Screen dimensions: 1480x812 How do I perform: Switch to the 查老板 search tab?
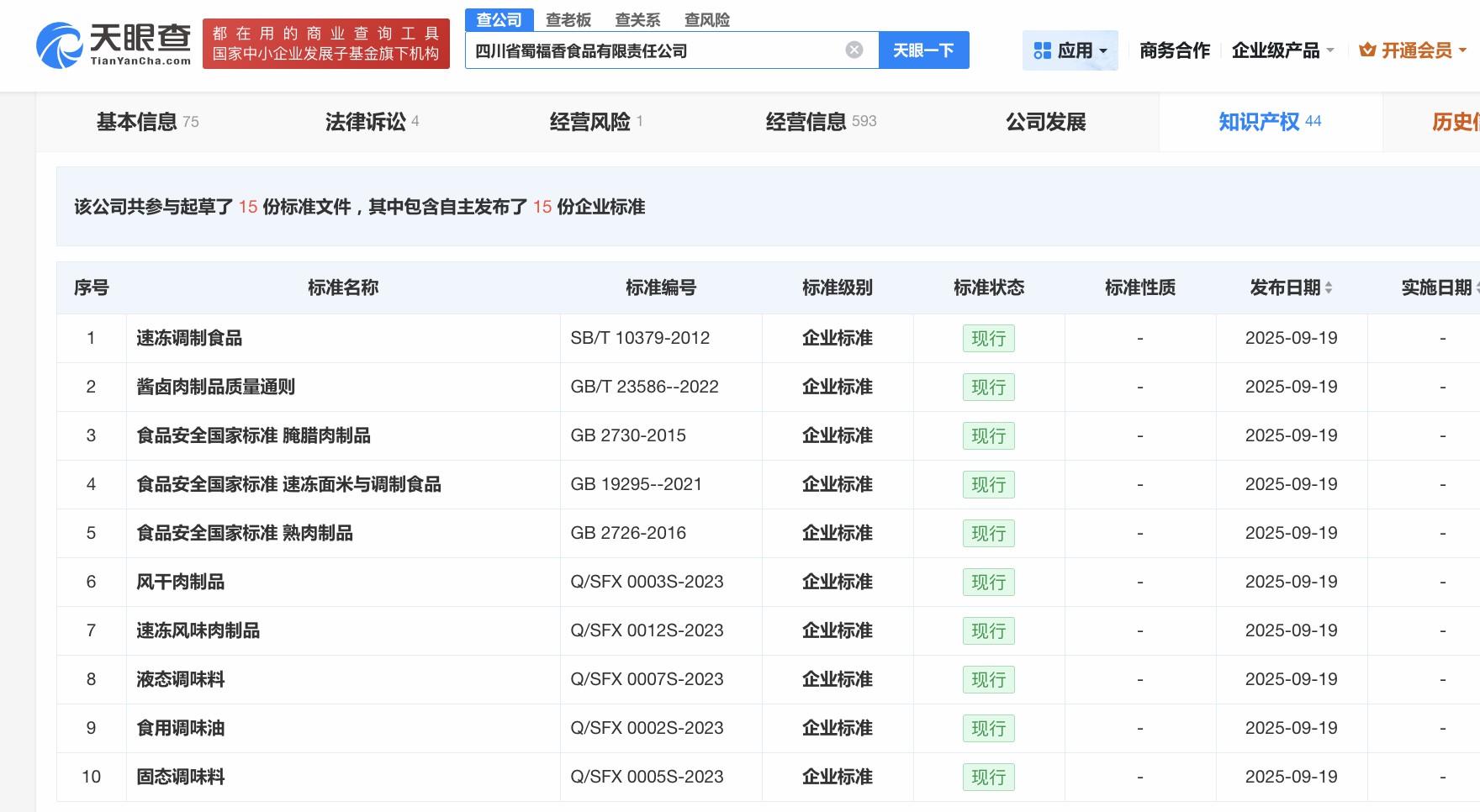(568, 19)
